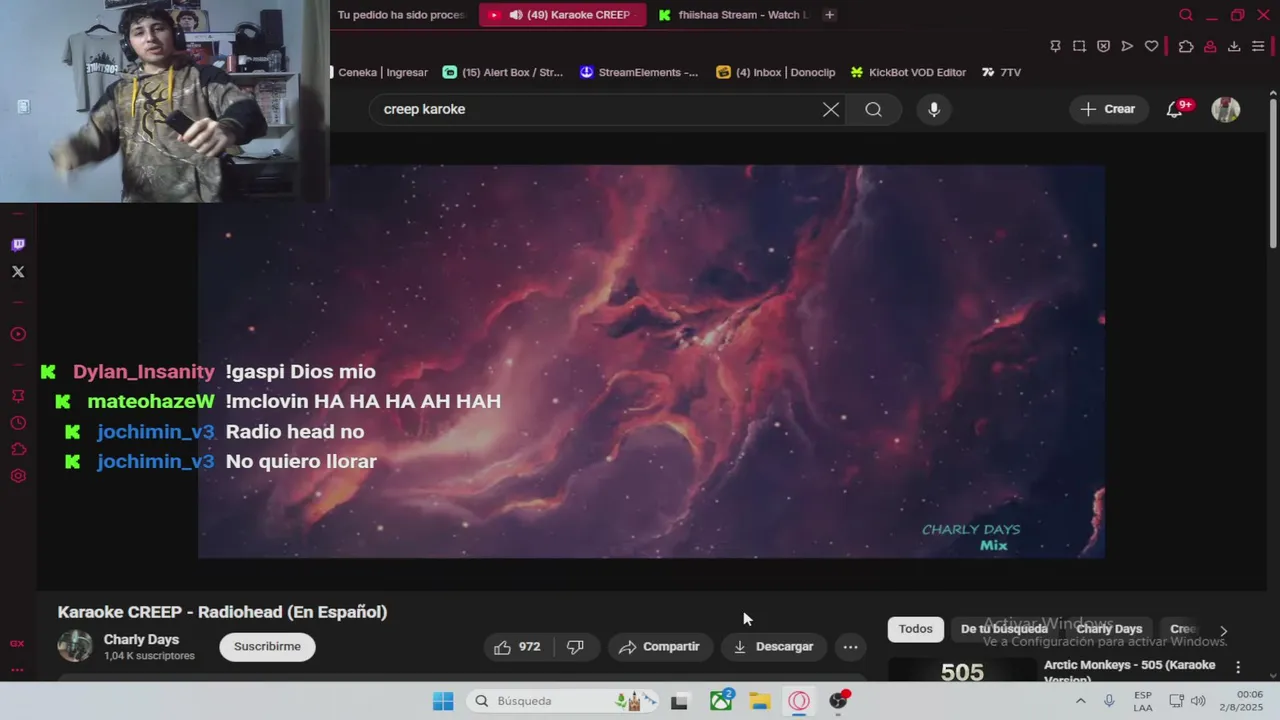This screenshot has width=1280, height=720.
Task: Open browsing History clock icon in sidebar
Action: [x=18, y=423]
